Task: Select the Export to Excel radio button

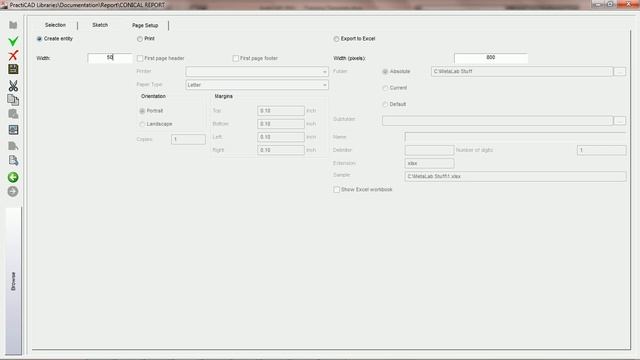Action: coord(336,39)
